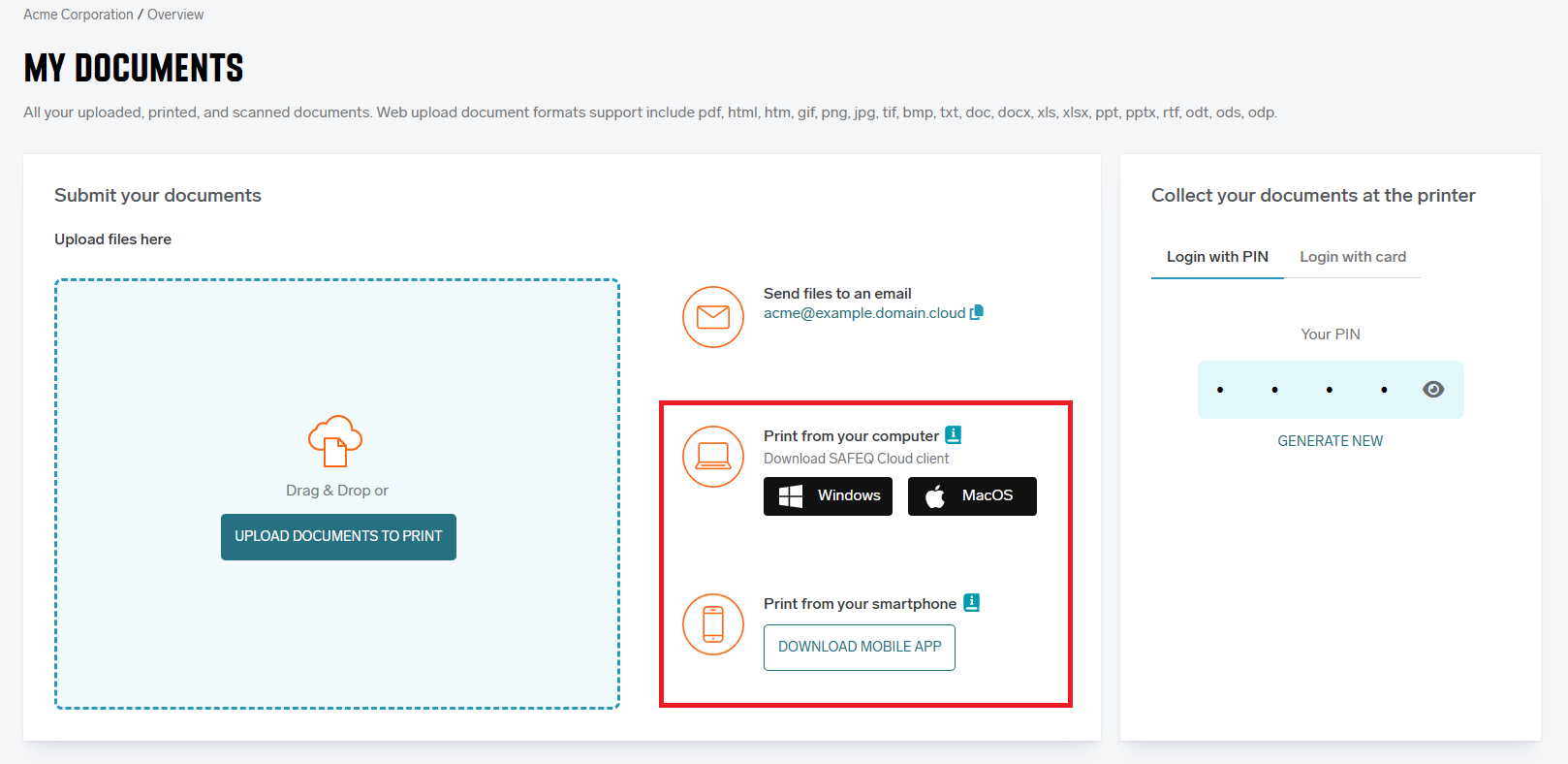
Task: Open info icon beside Print from your smartphone
Action: click(971, 603)
